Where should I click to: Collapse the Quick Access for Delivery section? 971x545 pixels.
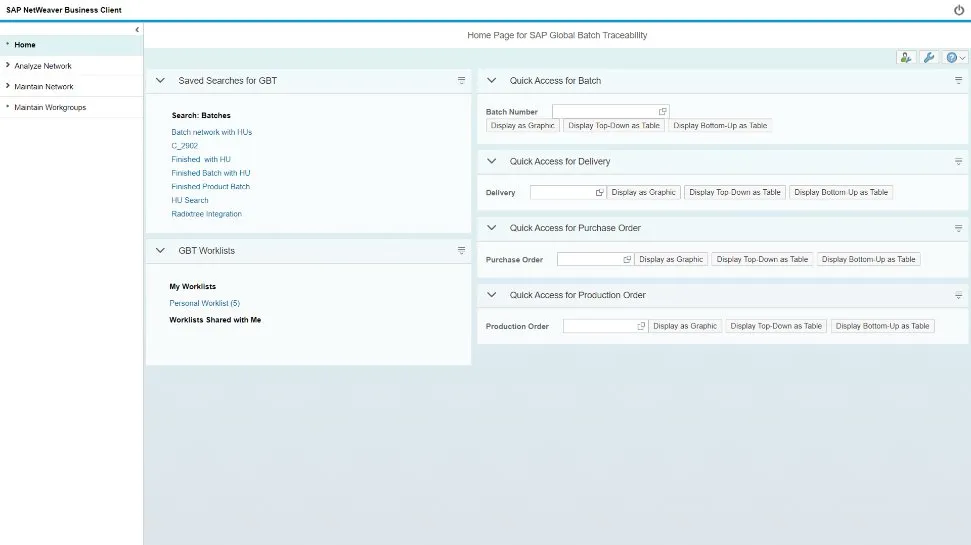pos(491,161)
